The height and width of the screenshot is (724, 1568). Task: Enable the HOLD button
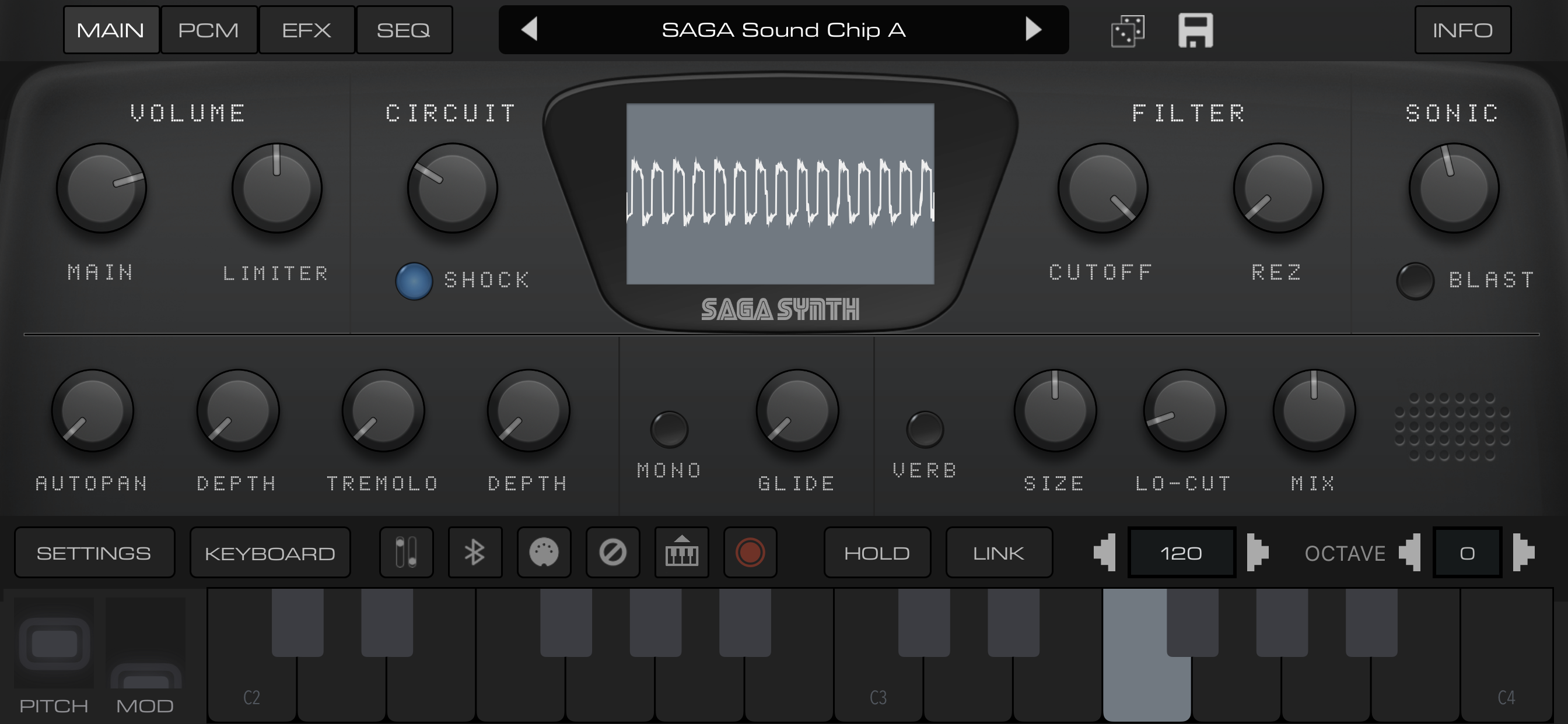pos(877,552)
